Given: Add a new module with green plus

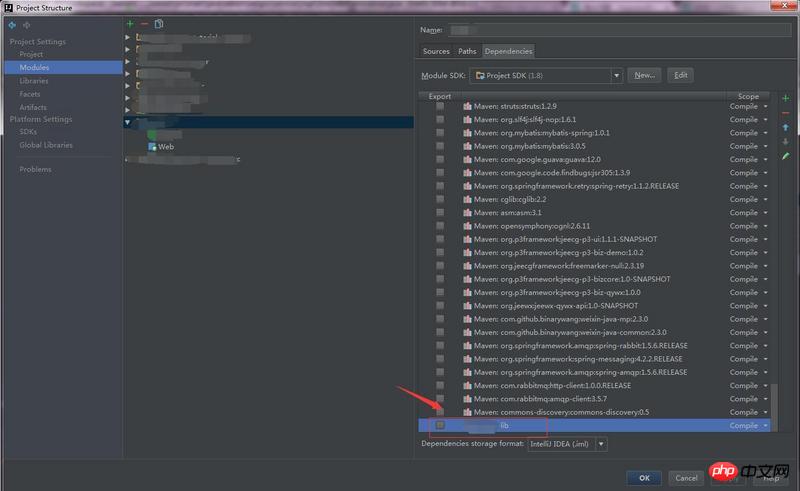Looking at the screenshot, I should coord(130,24).
